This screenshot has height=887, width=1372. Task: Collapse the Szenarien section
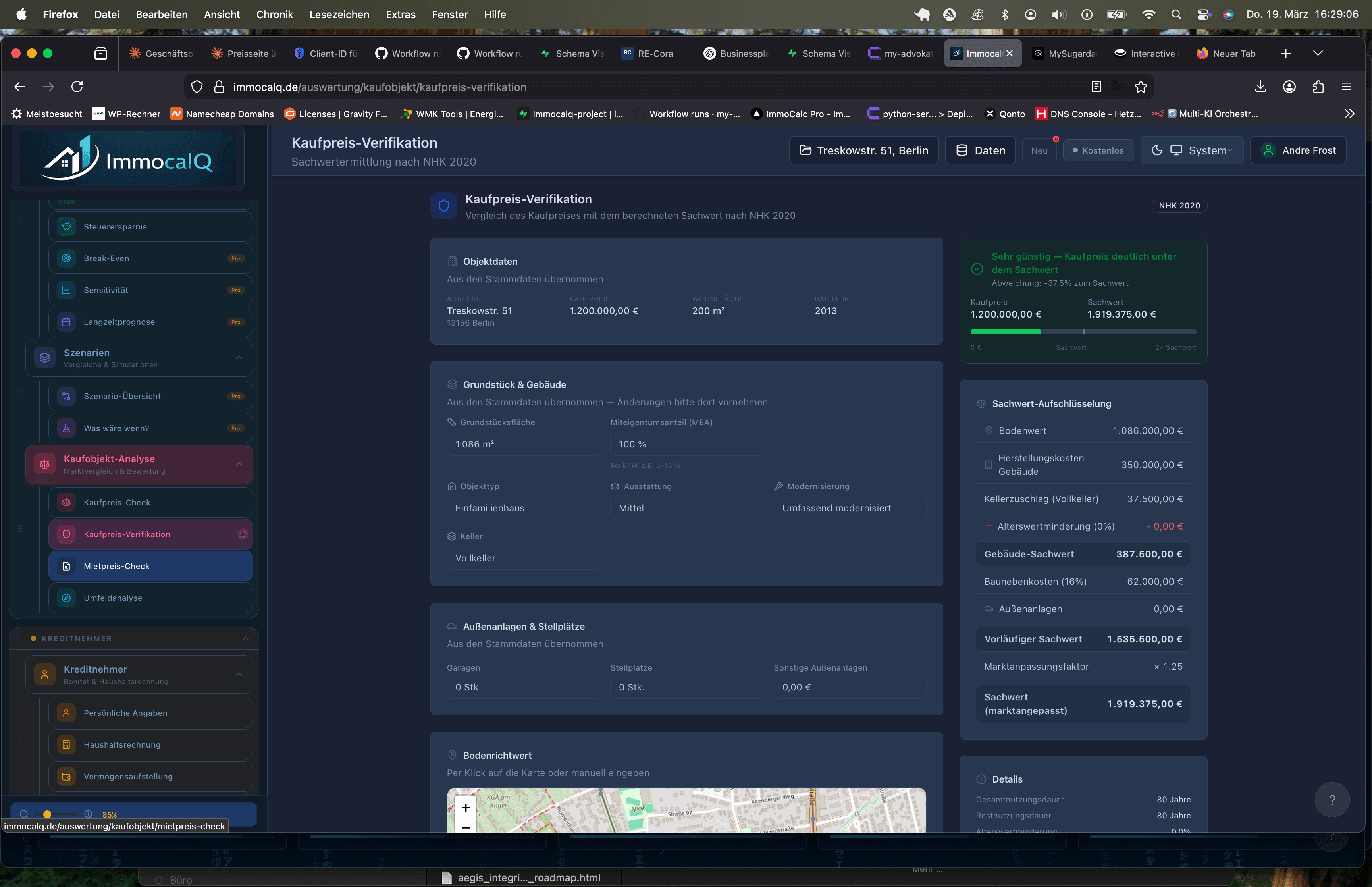(x=239, y=358)
